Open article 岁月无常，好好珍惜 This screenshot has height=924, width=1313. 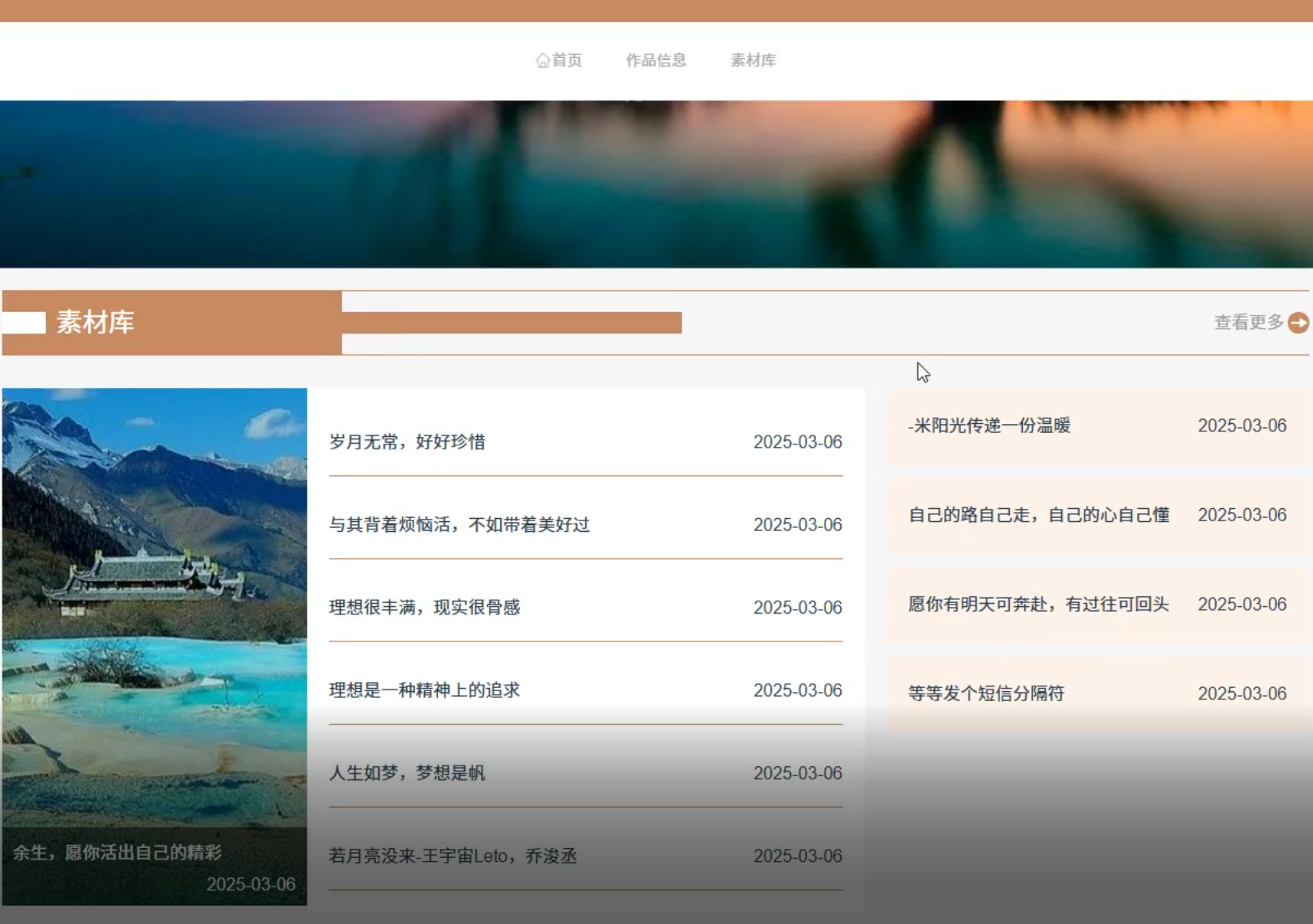click(407, 442)
